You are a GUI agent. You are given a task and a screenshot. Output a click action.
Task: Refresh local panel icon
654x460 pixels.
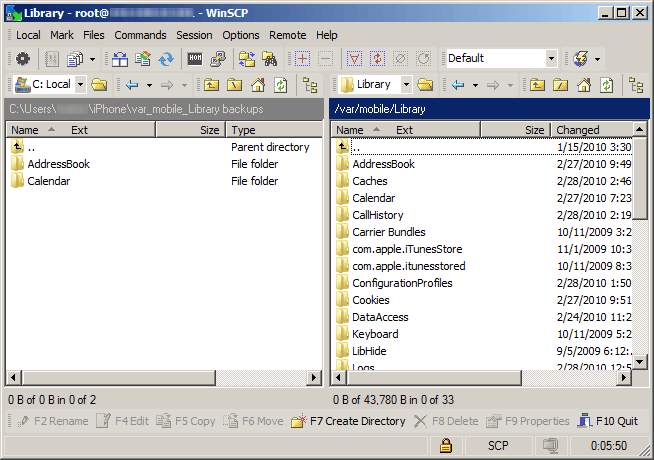pos(281,85)
